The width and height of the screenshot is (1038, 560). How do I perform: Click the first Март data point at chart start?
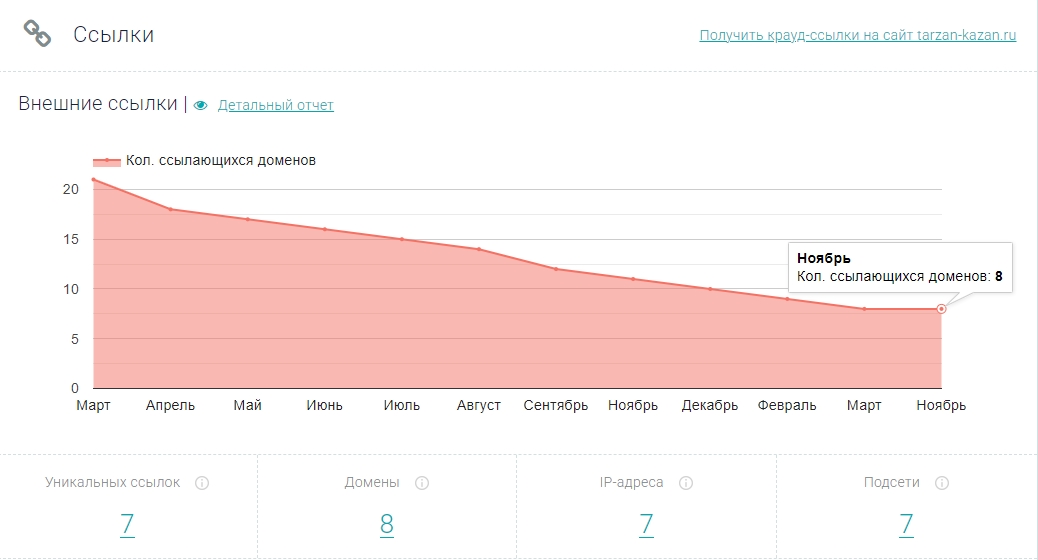pos(93,179)
